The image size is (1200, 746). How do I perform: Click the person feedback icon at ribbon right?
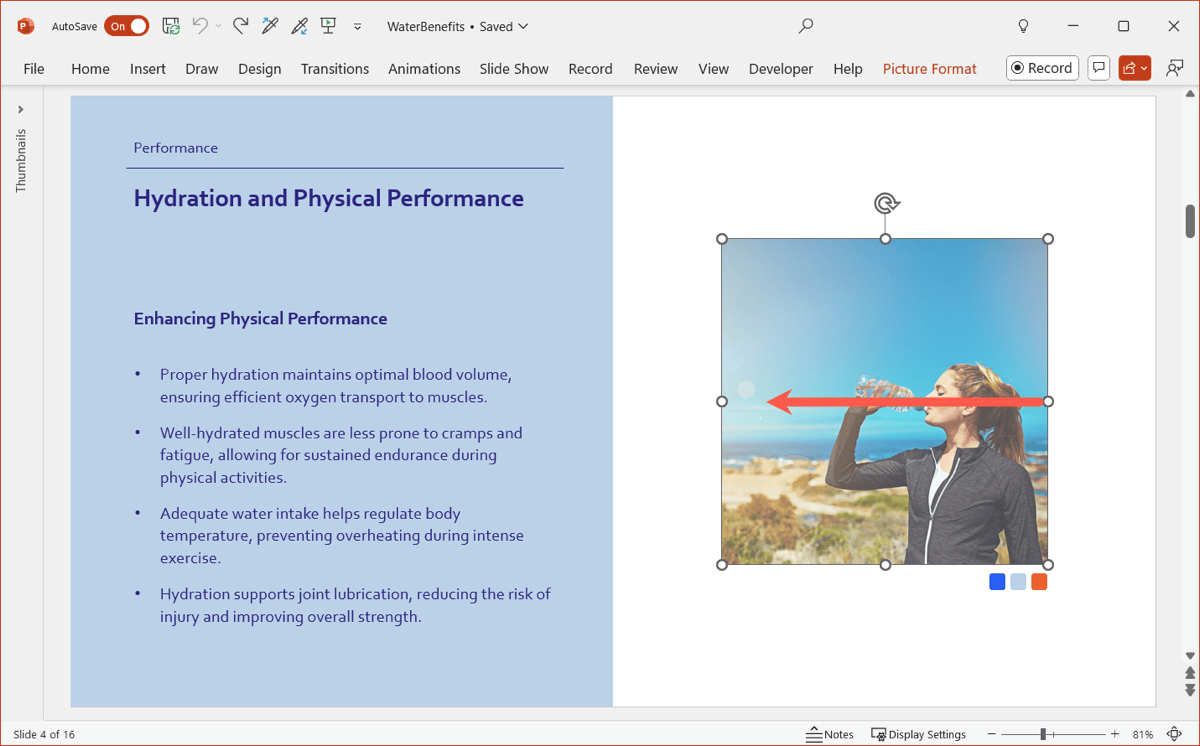pos(1175,68)
